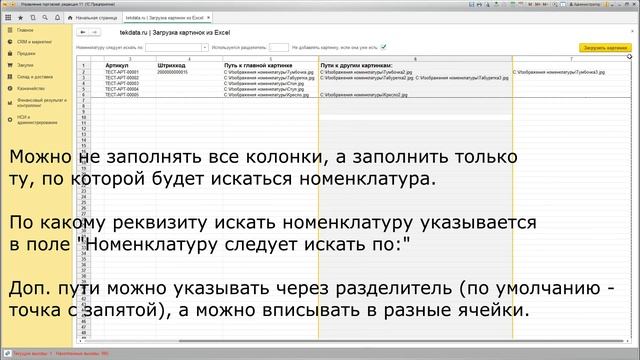Screen dimensions: 640x360
Task: Open the CRM и маркетинг section
Action: tap(34, 42)
